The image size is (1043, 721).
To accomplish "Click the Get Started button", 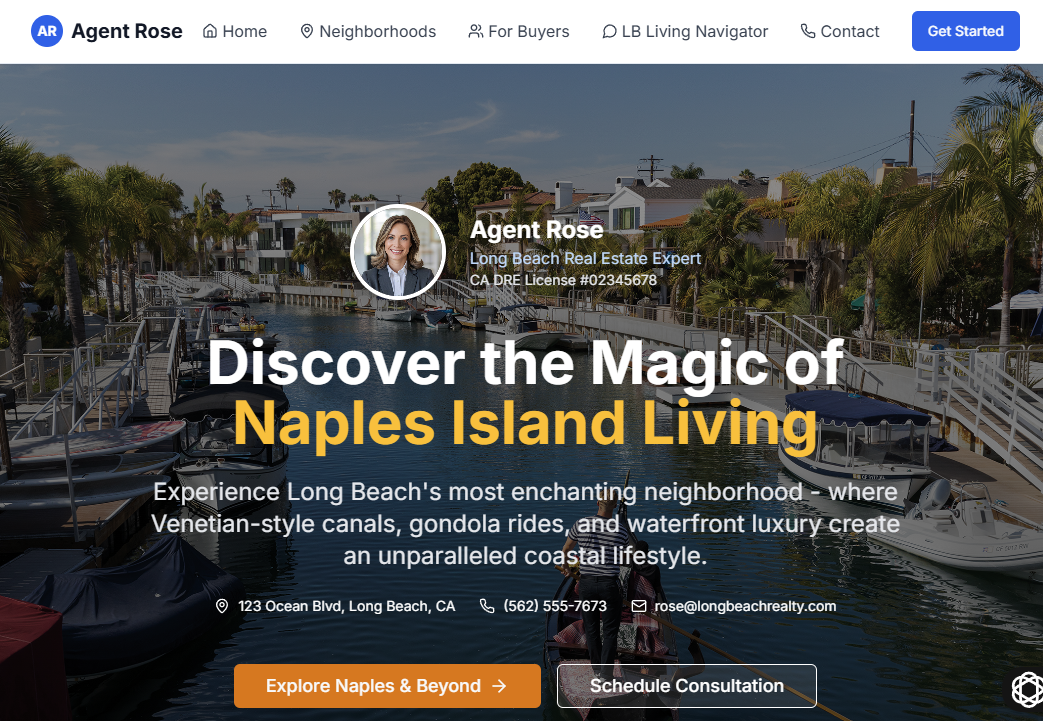I will point(965,31).
